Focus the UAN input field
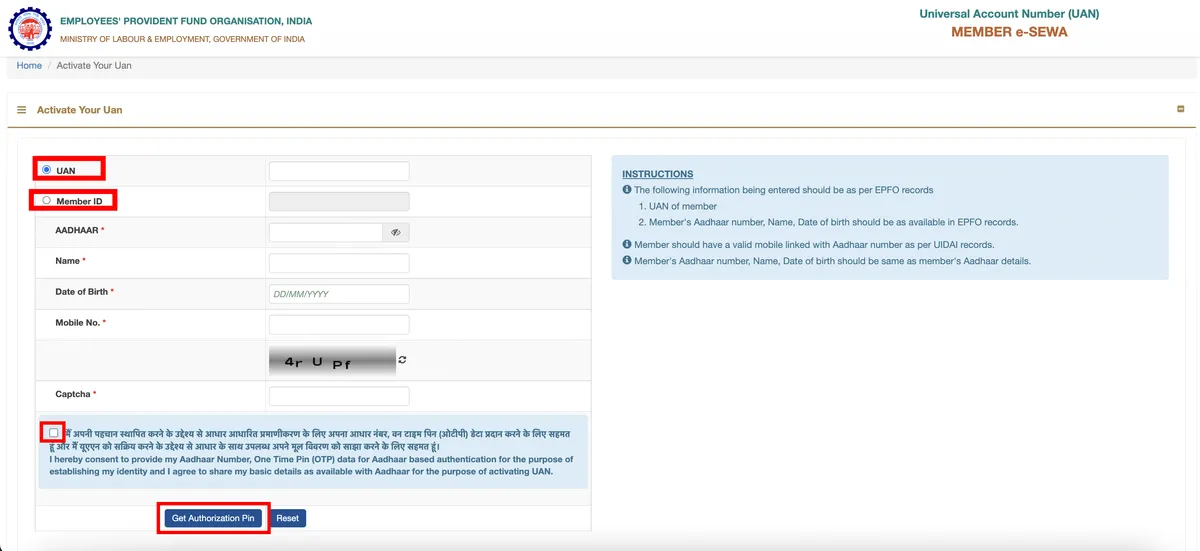The width and height of the screenshot is (1200, 551). [339, 171]
